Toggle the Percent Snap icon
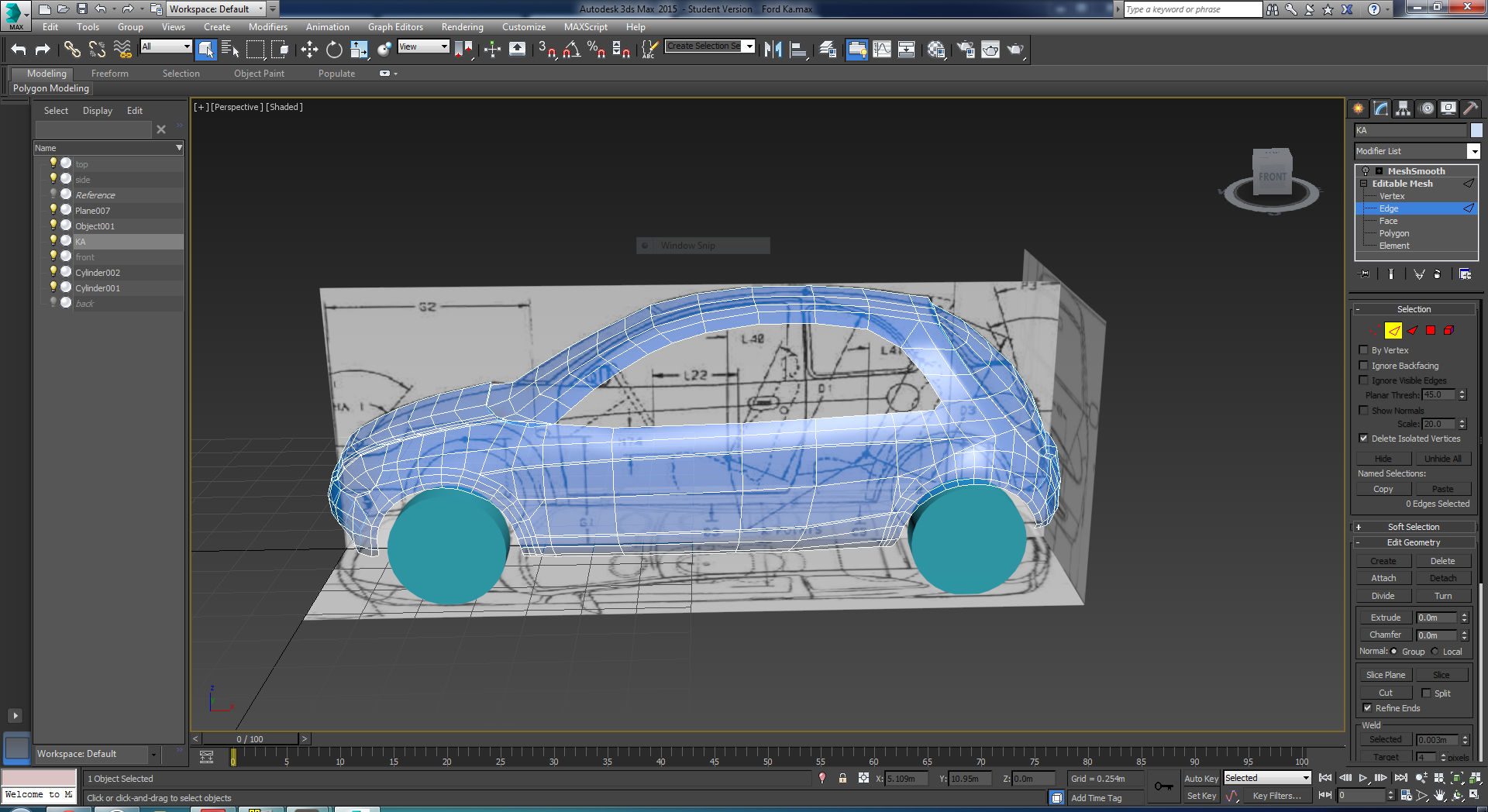The height and width of the screenshot is (812, 1488). 596,50
